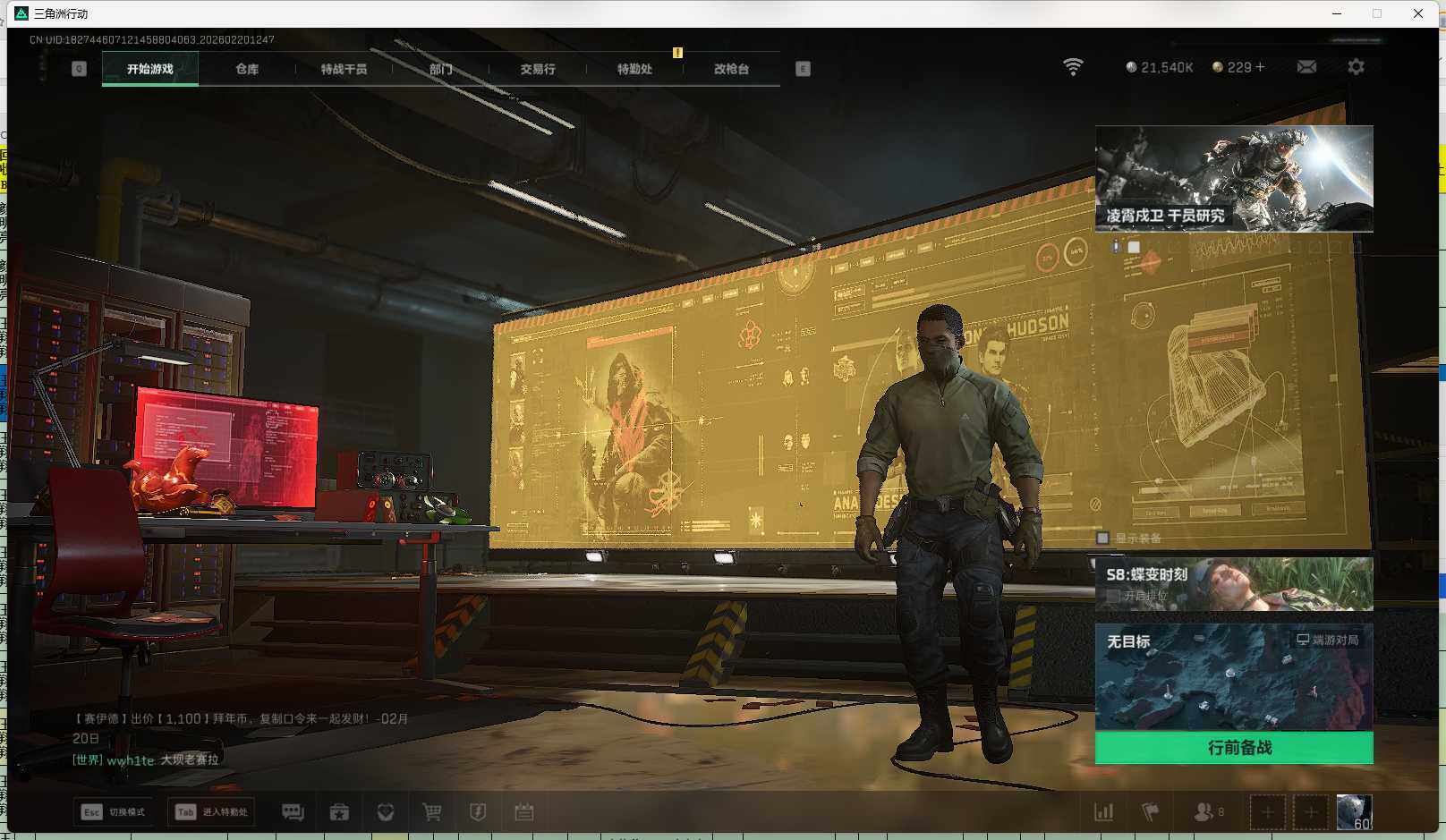Open the mail inbox envelope icon
The image size is (1446, 840).
[x=1306, y=67]
